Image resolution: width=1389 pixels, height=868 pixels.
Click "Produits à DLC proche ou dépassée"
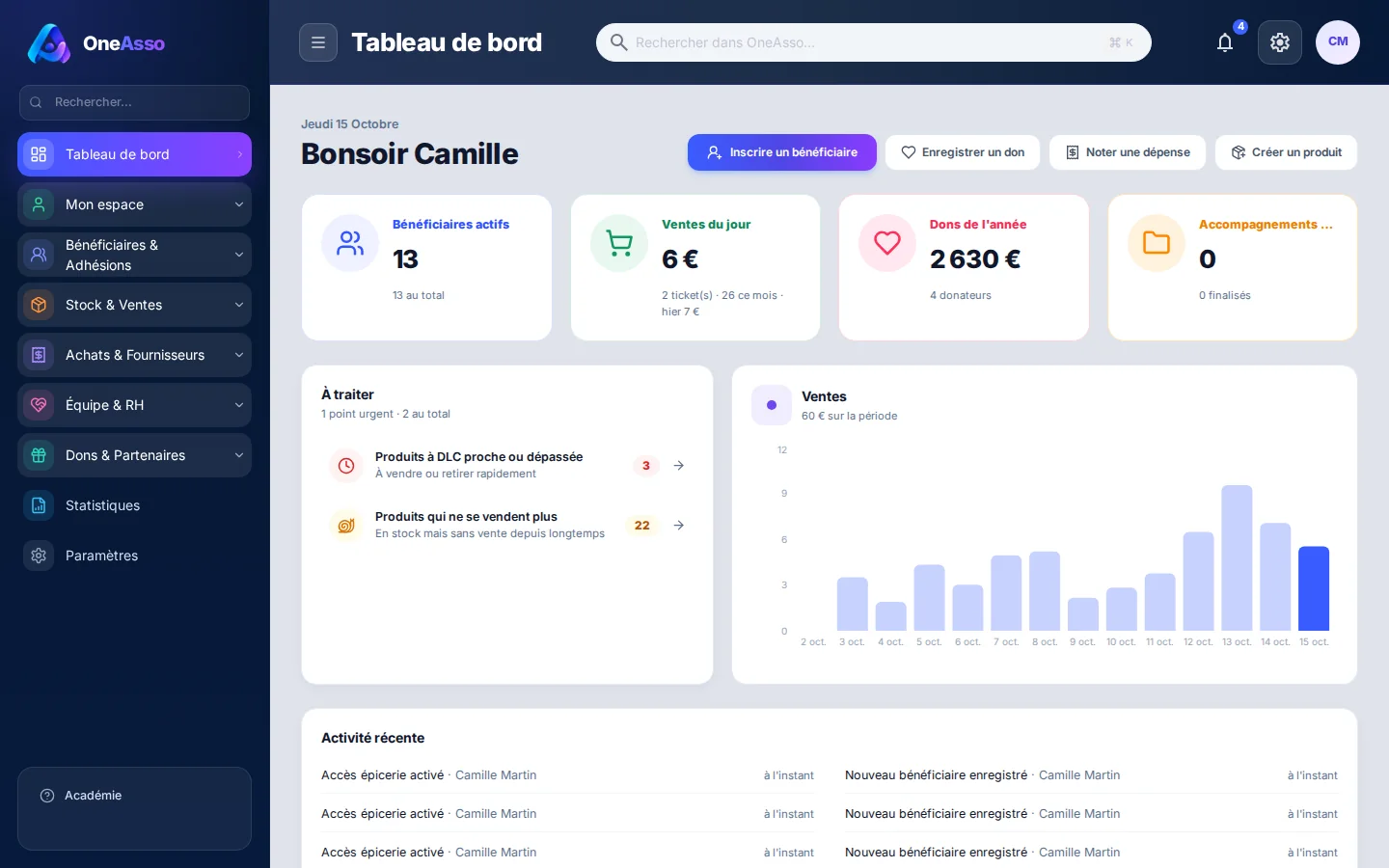tap(478, 457)
